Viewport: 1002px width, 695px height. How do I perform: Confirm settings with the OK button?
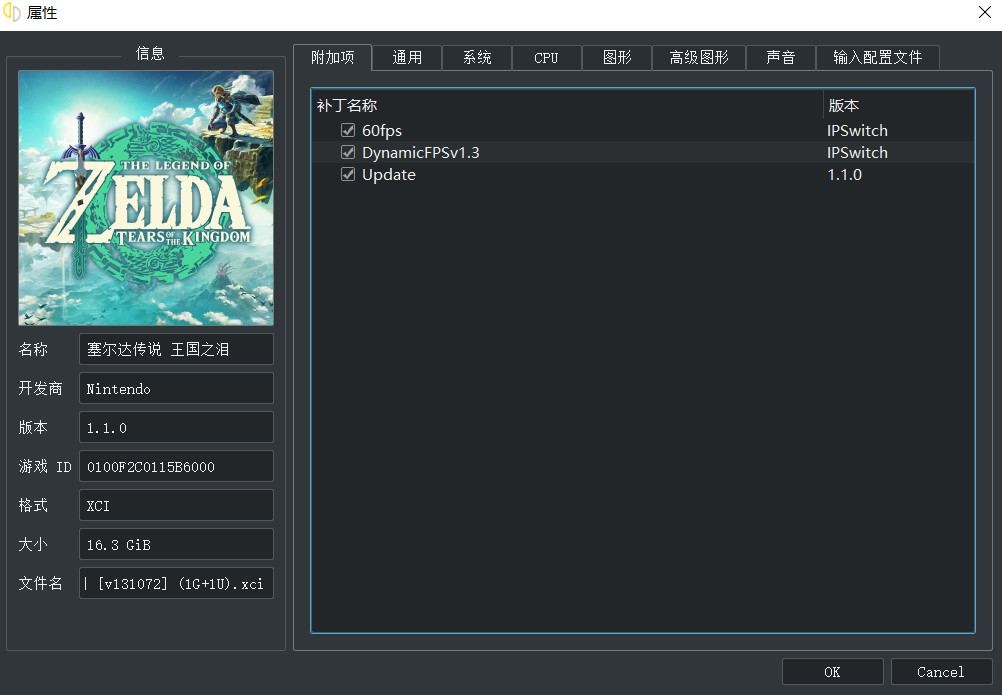point(832,671)
